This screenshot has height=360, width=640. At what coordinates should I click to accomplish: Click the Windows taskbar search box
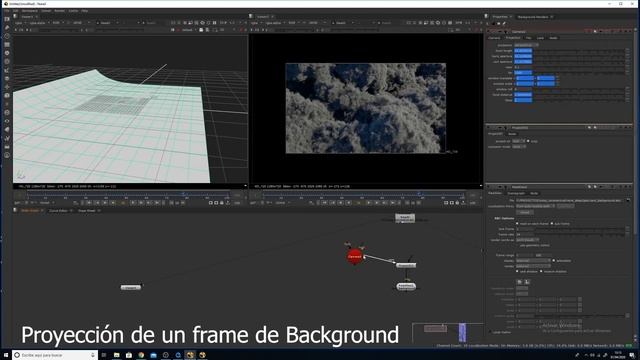tap(55, 355)
